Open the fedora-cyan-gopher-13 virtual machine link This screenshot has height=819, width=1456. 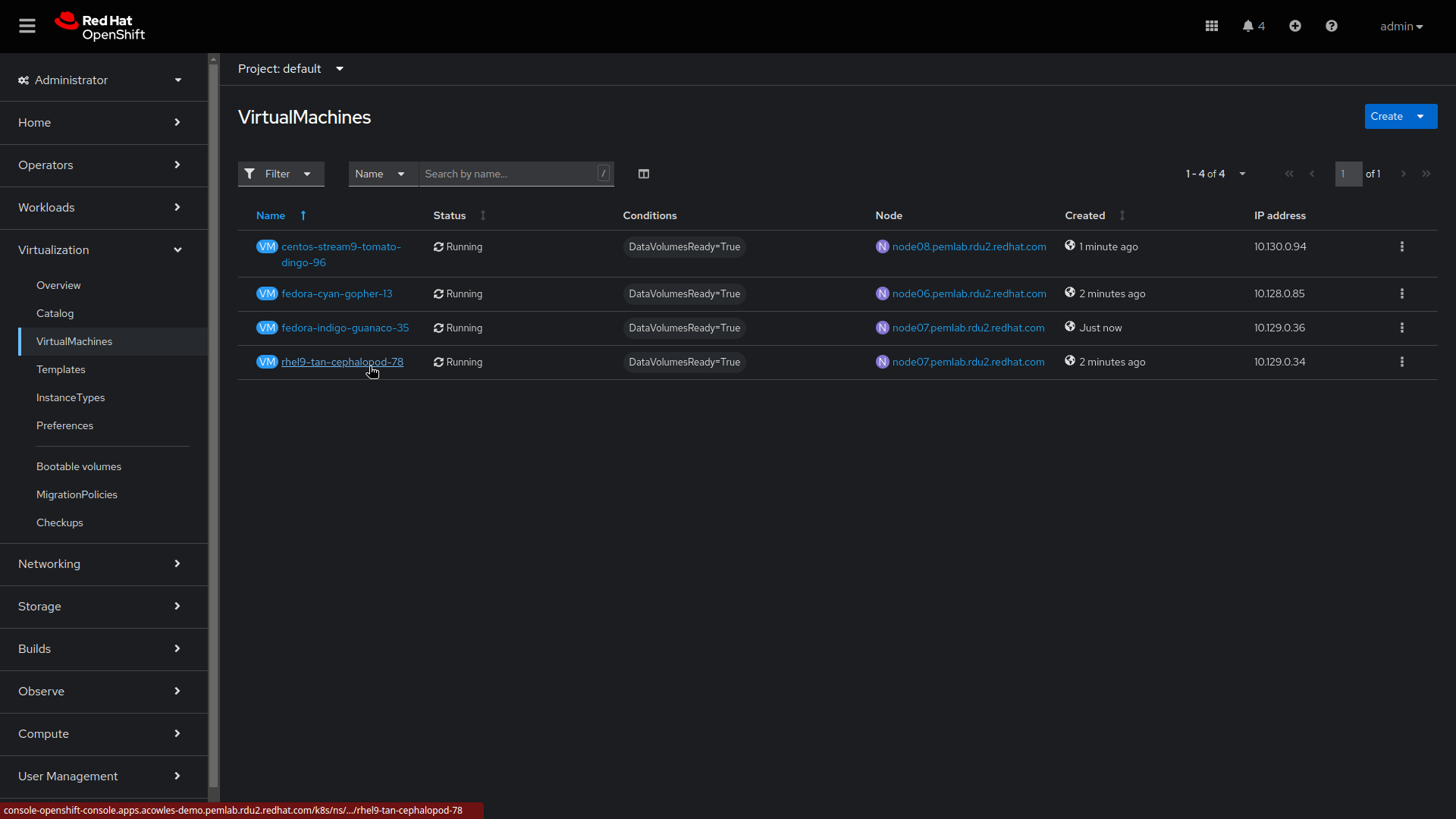pos(337,293)
